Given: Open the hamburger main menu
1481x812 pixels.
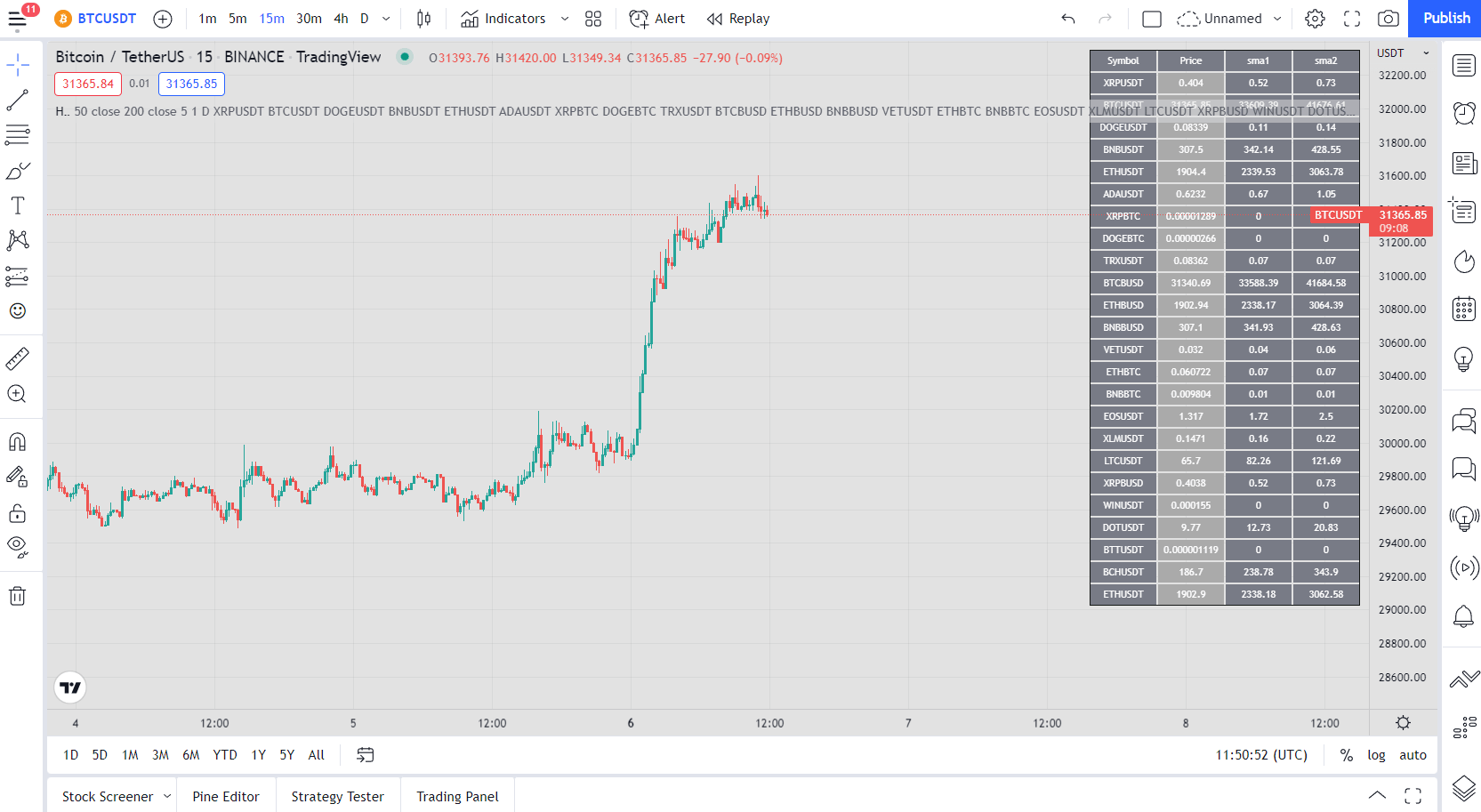Looking at the screenshot, I should [x=17, y=18].
